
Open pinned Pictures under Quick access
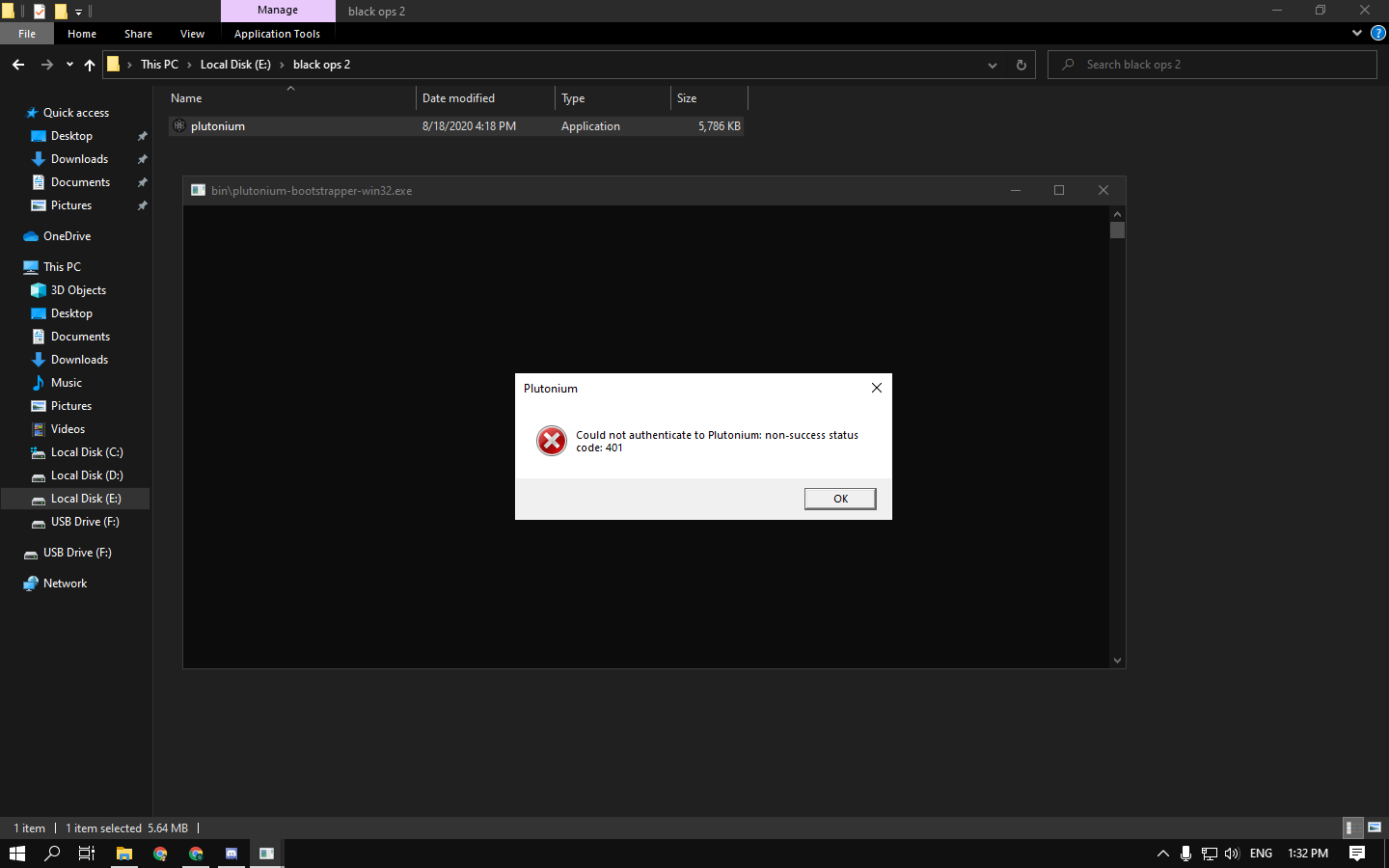click(x=70, y=205)
